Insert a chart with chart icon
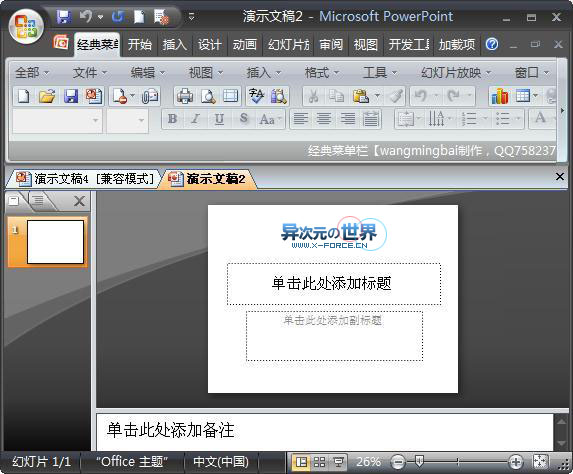This screenshot has height=474, width=573. coord(500,96)
